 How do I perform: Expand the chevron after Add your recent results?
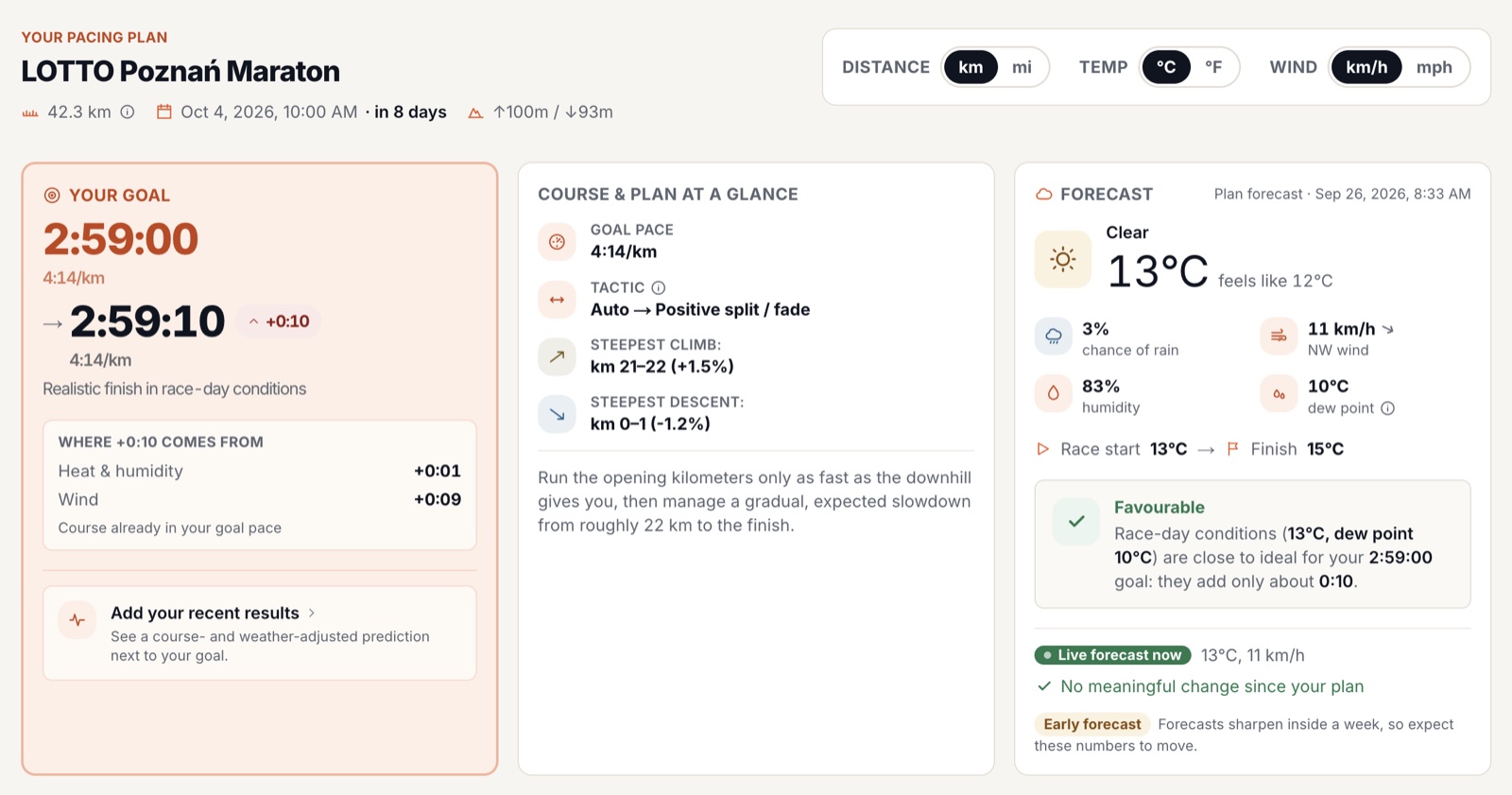tap(312, 613)
